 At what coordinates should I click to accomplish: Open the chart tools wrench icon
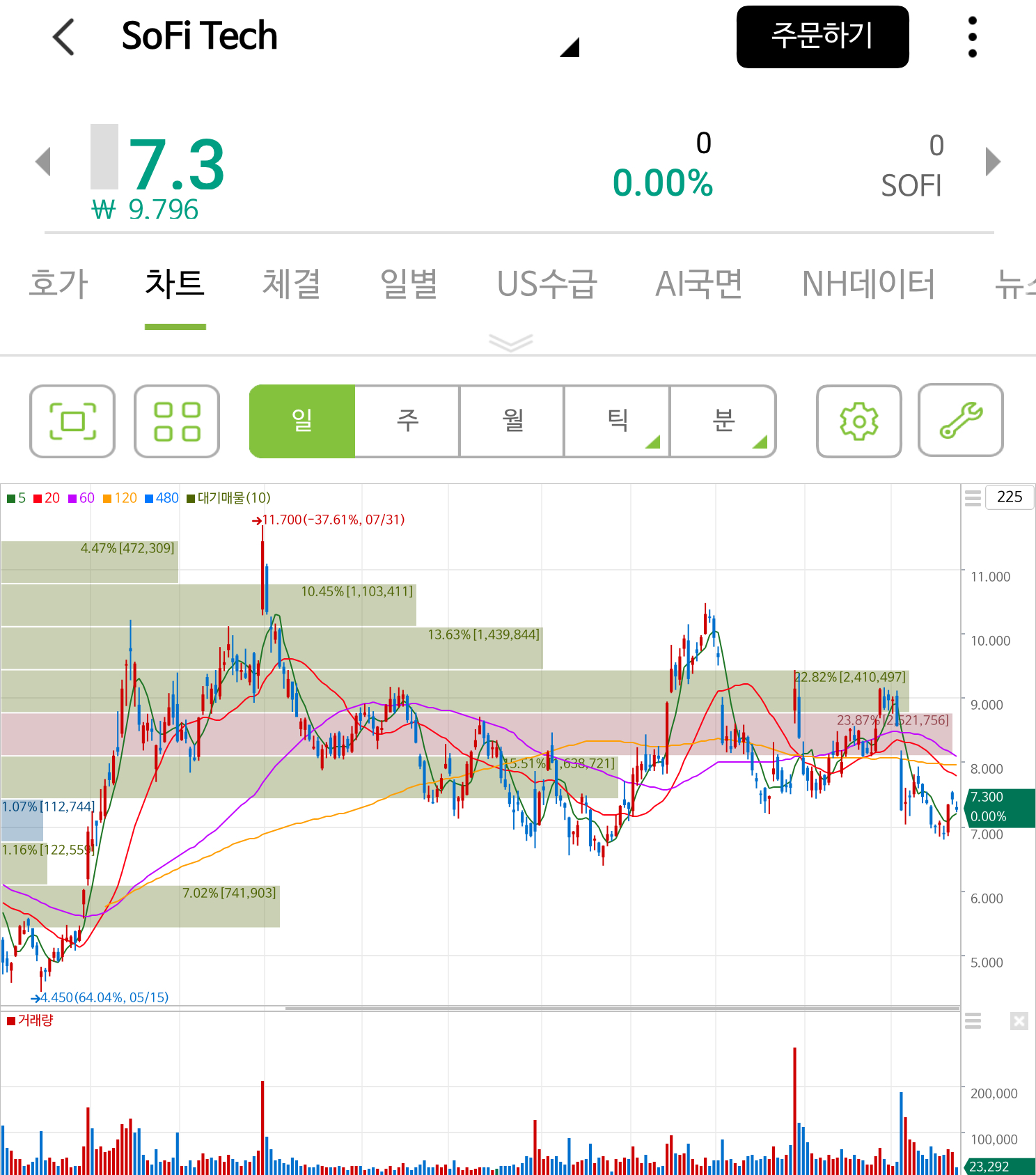[x=961, y=420]
